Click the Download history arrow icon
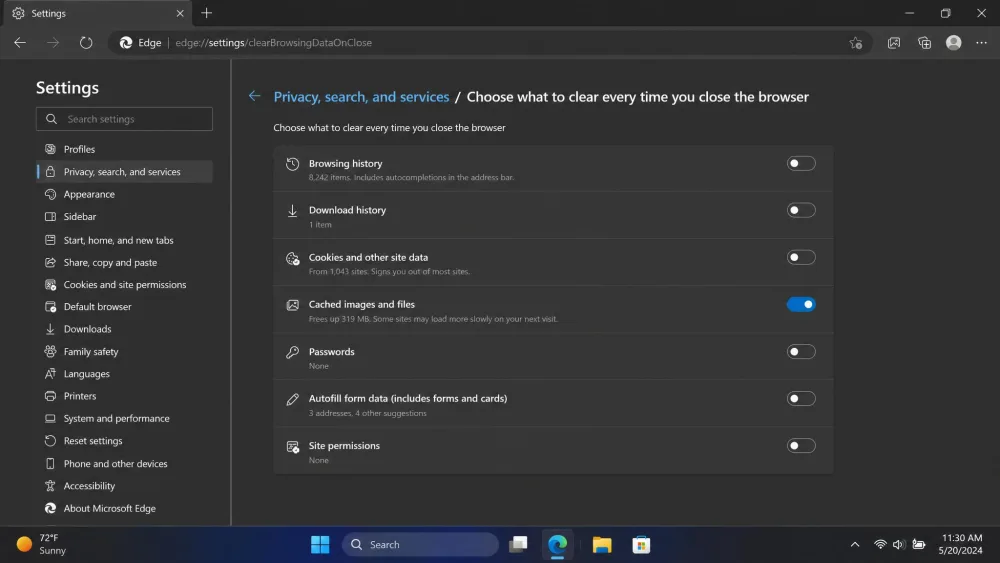The image size is (1000, 563). (292, 211)
